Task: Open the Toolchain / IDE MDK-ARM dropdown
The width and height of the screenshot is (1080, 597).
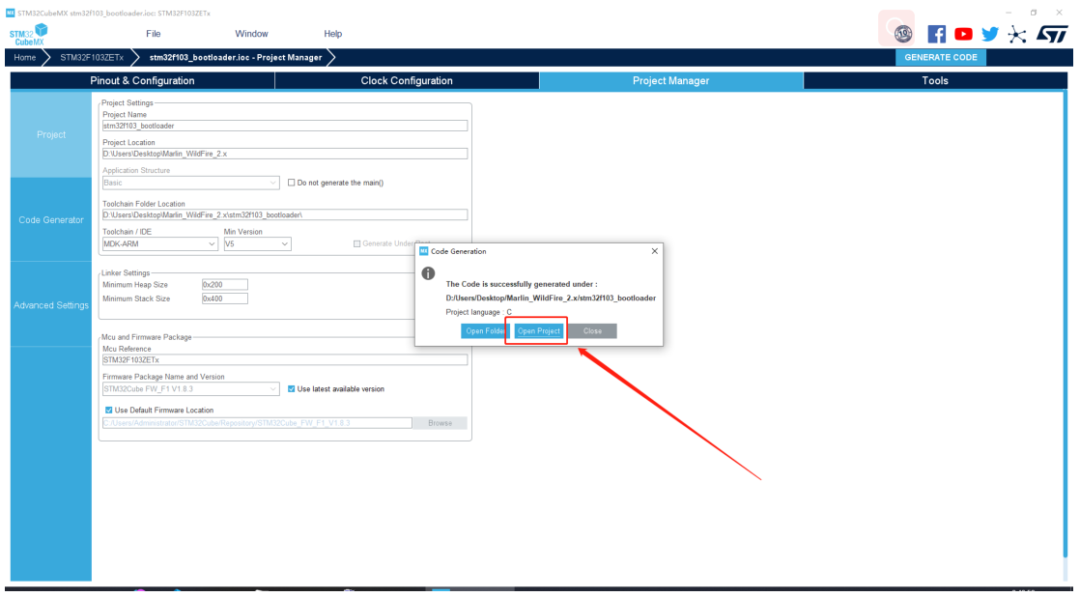Action: 160,244
